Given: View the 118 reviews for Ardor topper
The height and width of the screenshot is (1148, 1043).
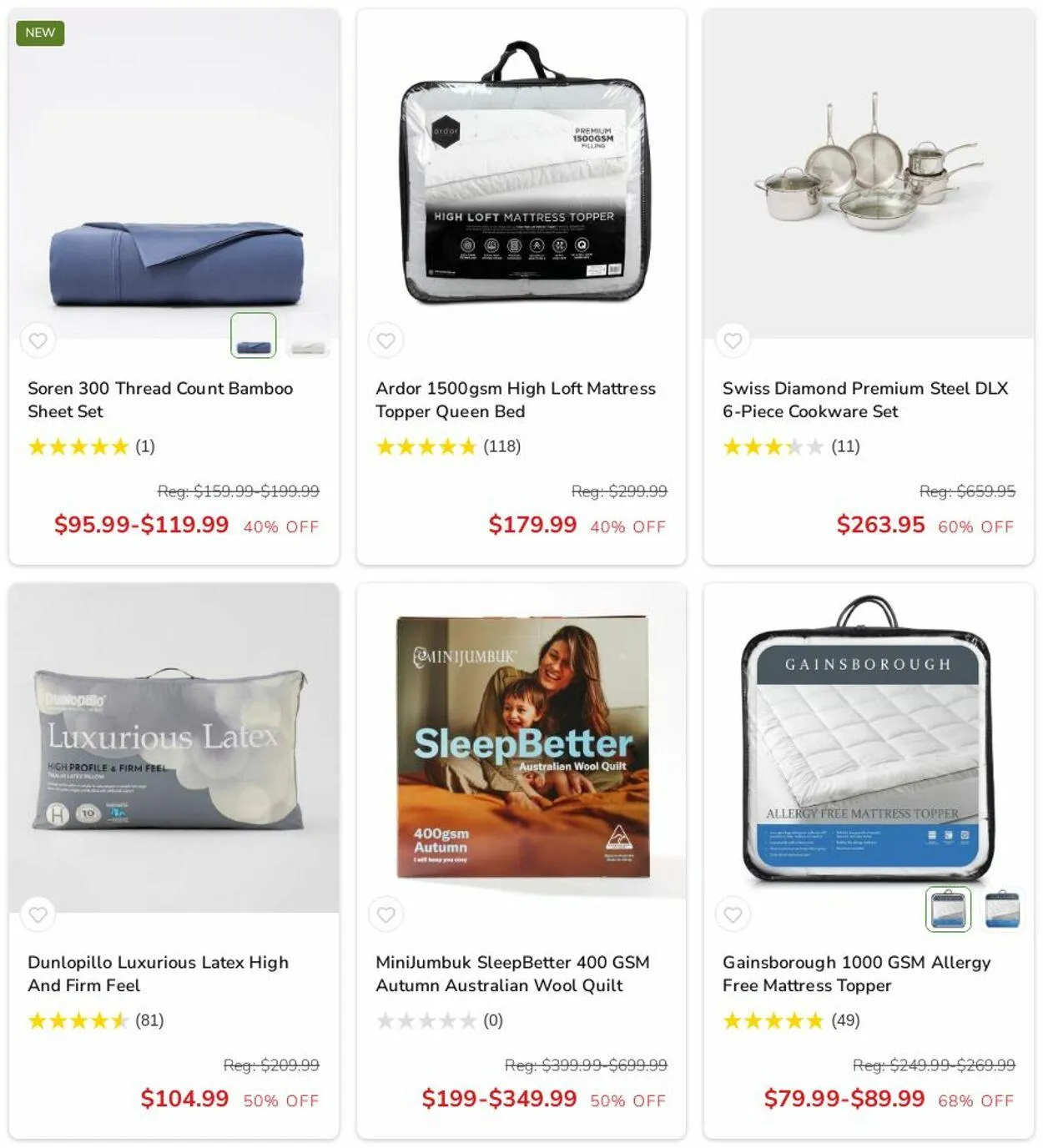Looking at the screenshot, I should (448, 446).
